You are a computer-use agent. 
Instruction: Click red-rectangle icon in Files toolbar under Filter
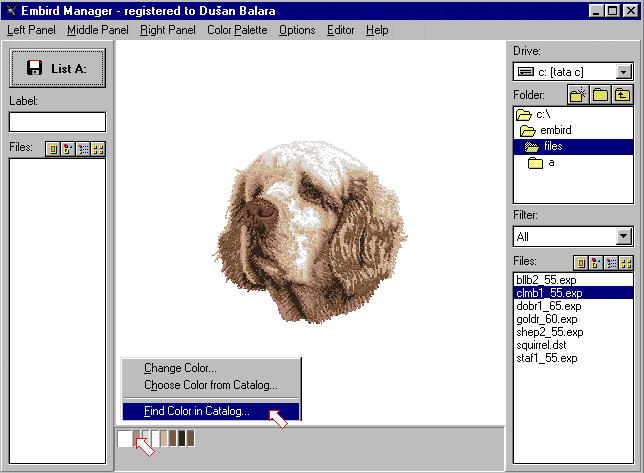(581, 263)
